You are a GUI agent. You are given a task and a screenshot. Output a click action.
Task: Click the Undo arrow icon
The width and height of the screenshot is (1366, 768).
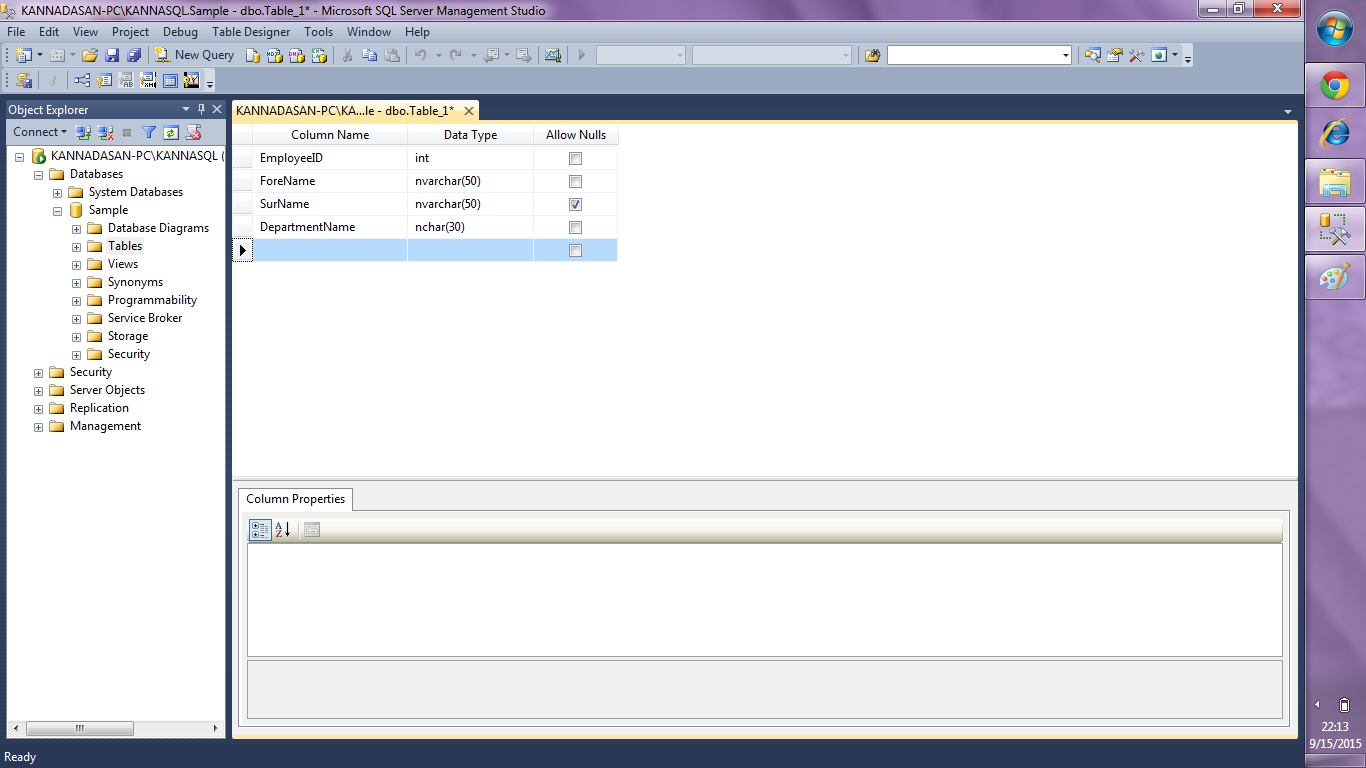pyautogui.click(x=421, y=55)
